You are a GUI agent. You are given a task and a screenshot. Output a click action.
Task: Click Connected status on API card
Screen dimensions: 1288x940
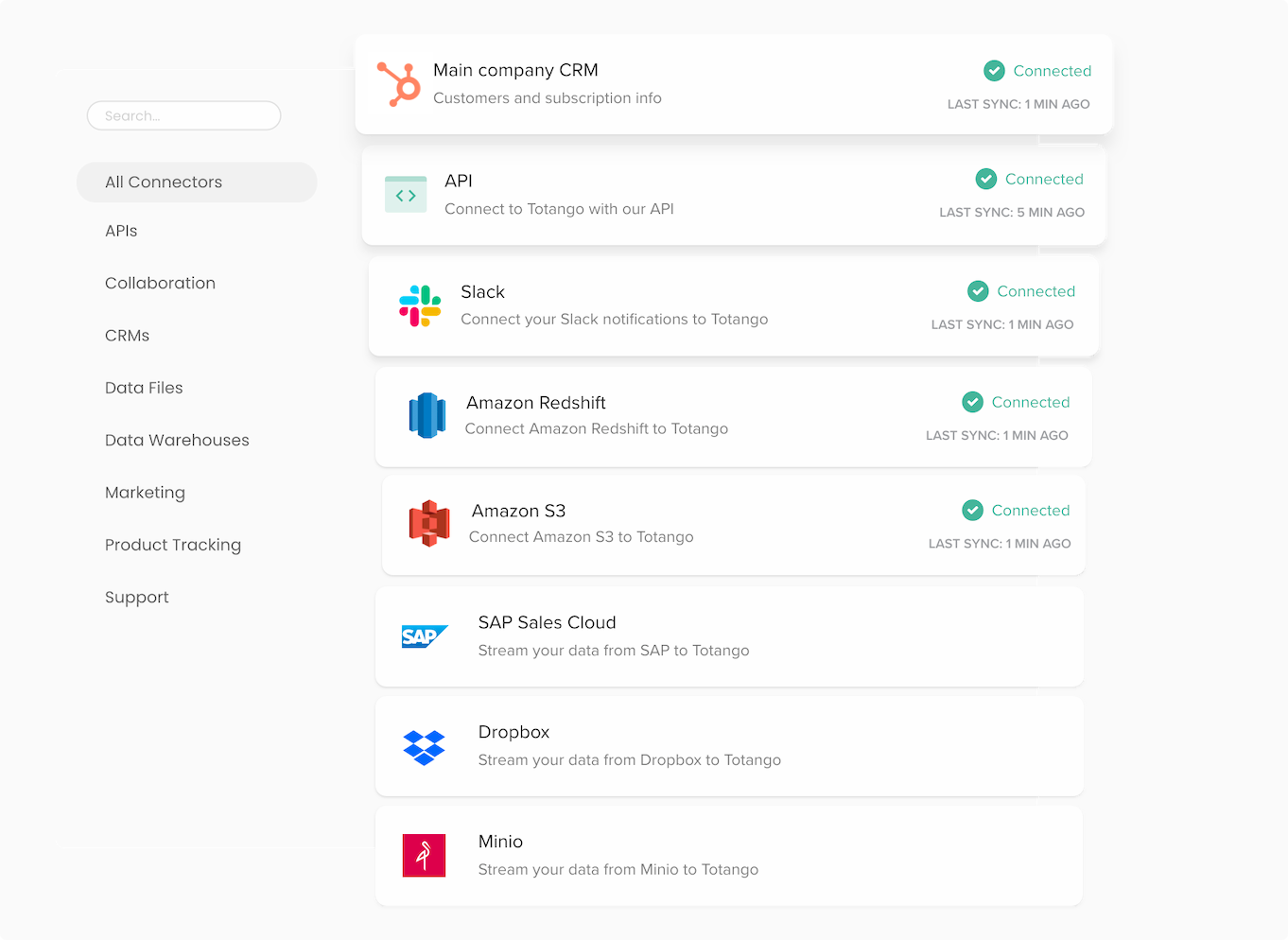pyautogui.click(x=1044, y=179)
